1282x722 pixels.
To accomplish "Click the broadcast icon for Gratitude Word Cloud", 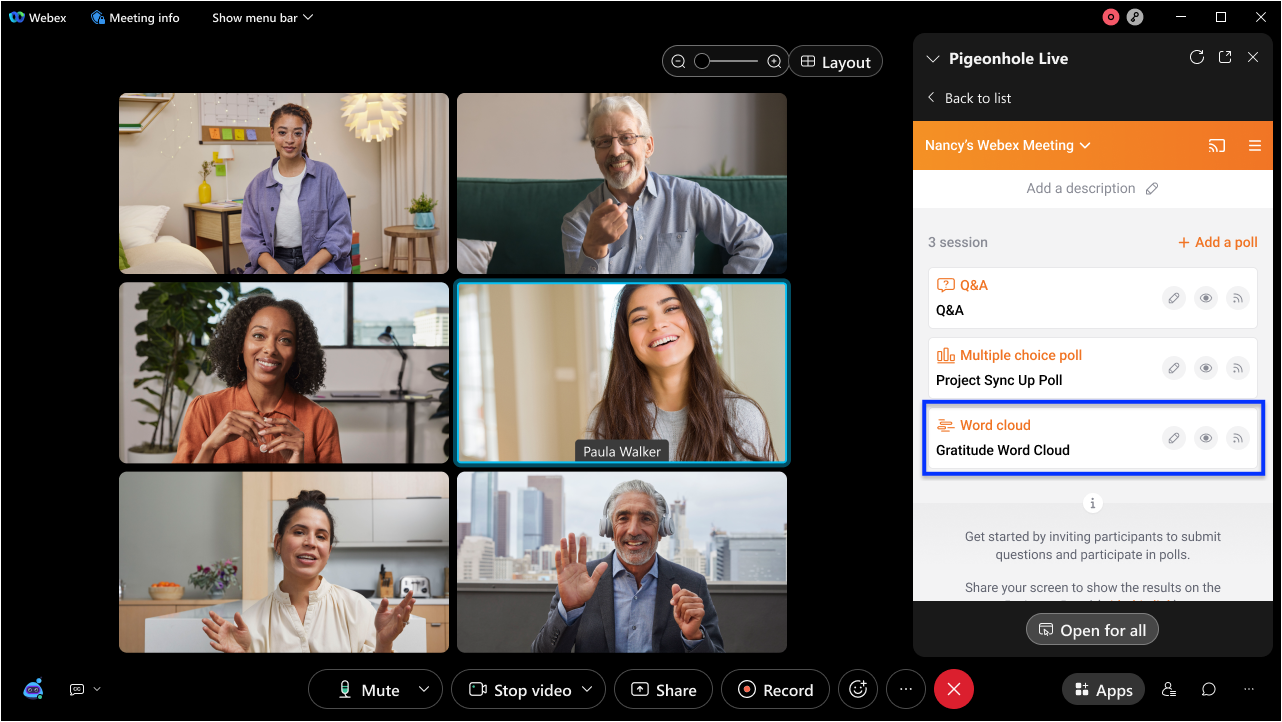I will click(x=1238, y=438).
